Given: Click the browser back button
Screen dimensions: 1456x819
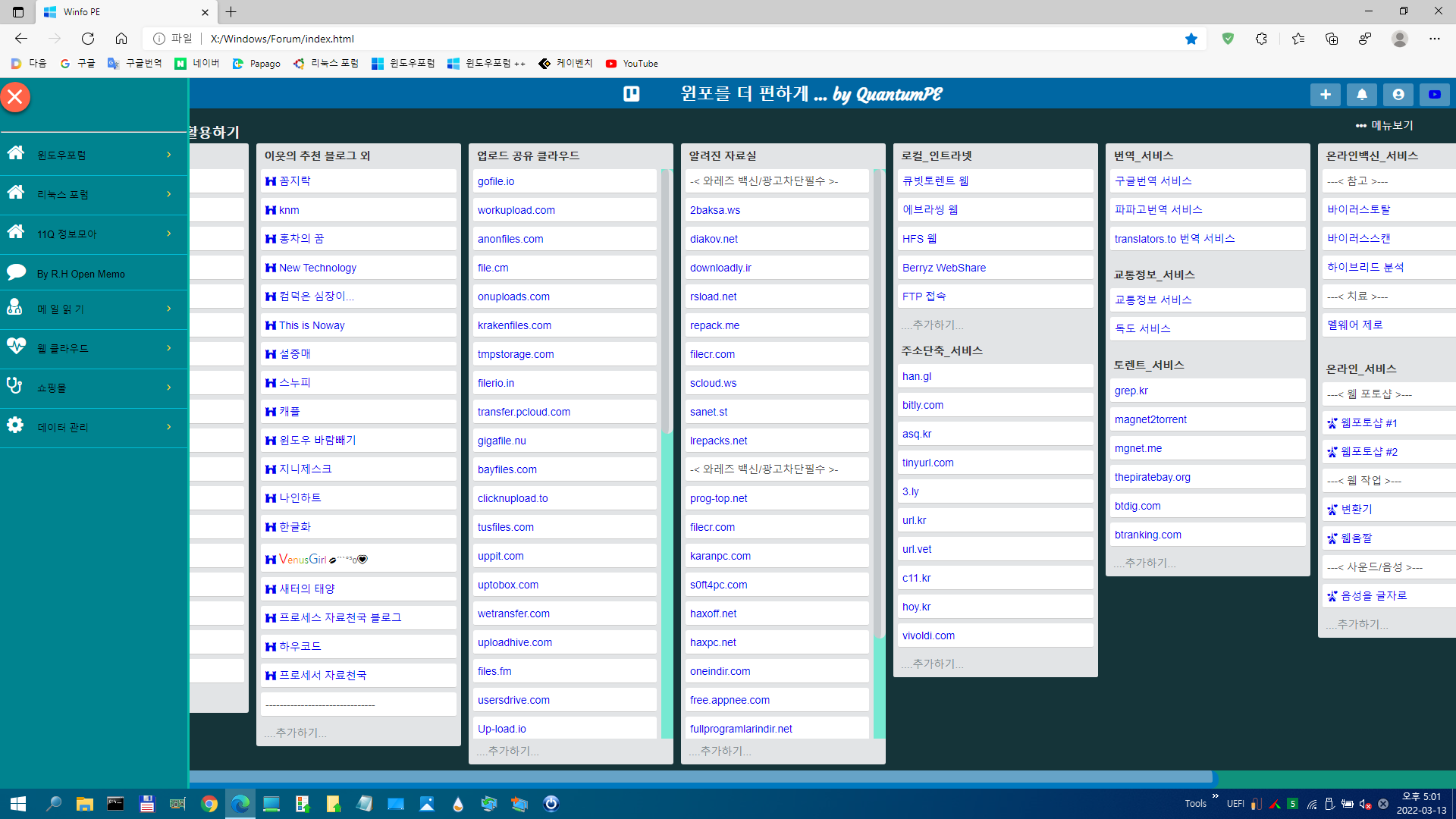Looking at the screenshot, I should pyautogui.click(x=21, y=39).
